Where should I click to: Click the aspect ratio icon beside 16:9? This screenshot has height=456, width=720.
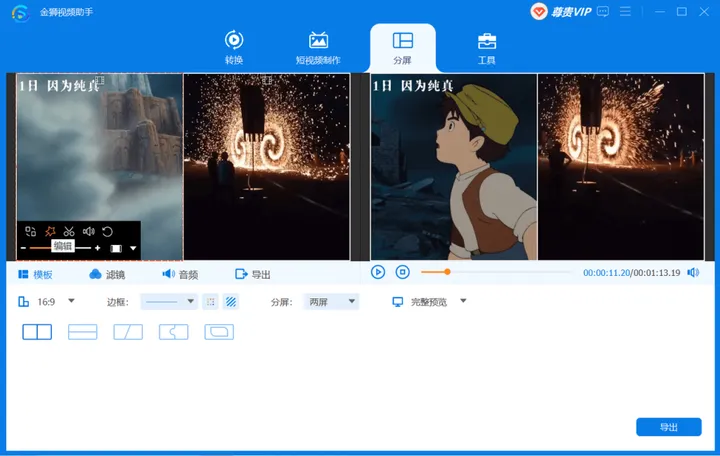pos(23,302)
